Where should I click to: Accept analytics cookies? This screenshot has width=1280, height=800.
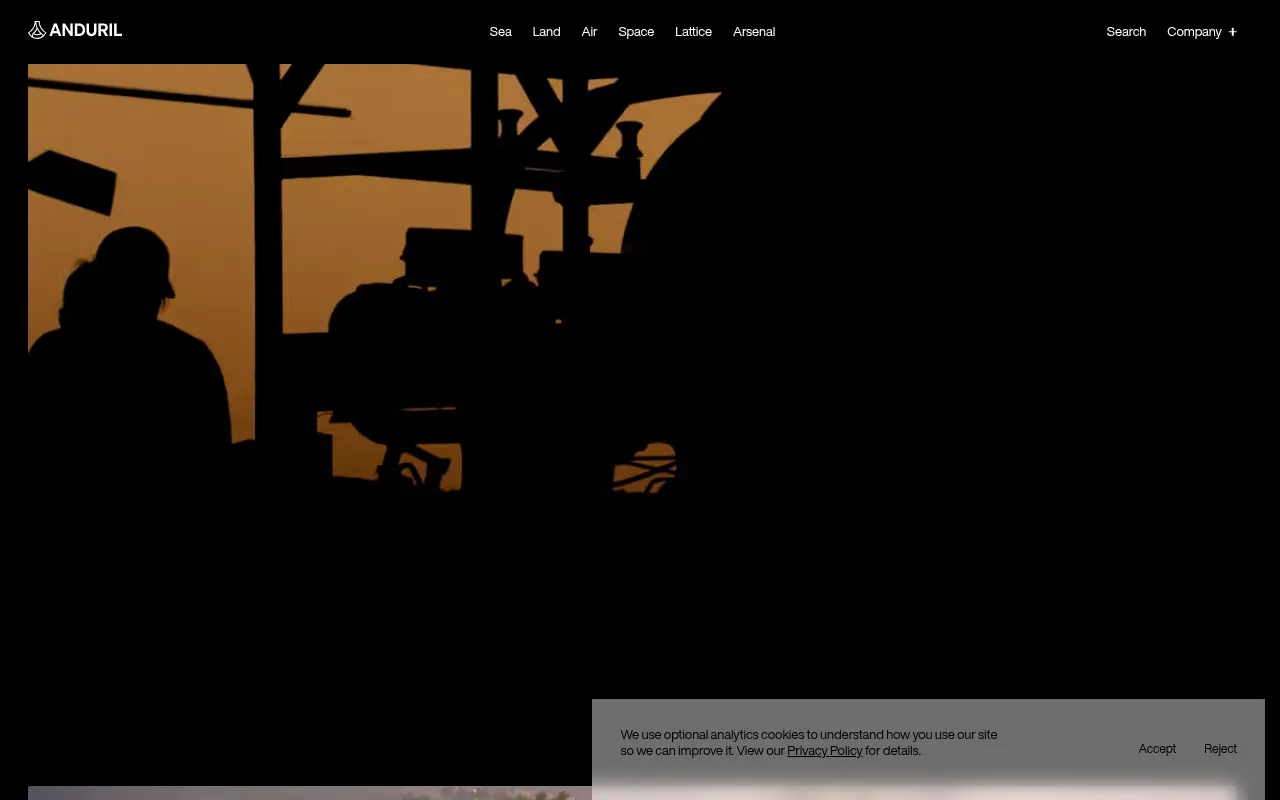pos(1157,749)
